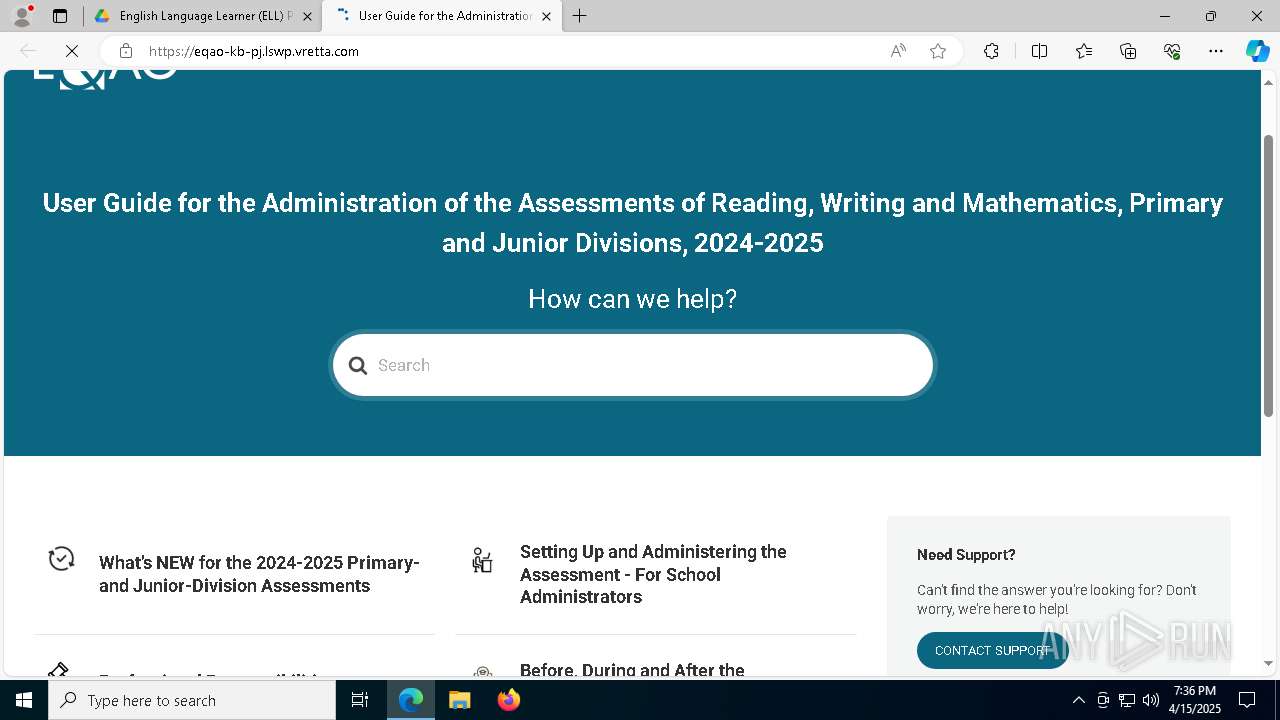
Task: Open Copilot sidebar
Action: pyautogui.click(x=1257, y=51)
